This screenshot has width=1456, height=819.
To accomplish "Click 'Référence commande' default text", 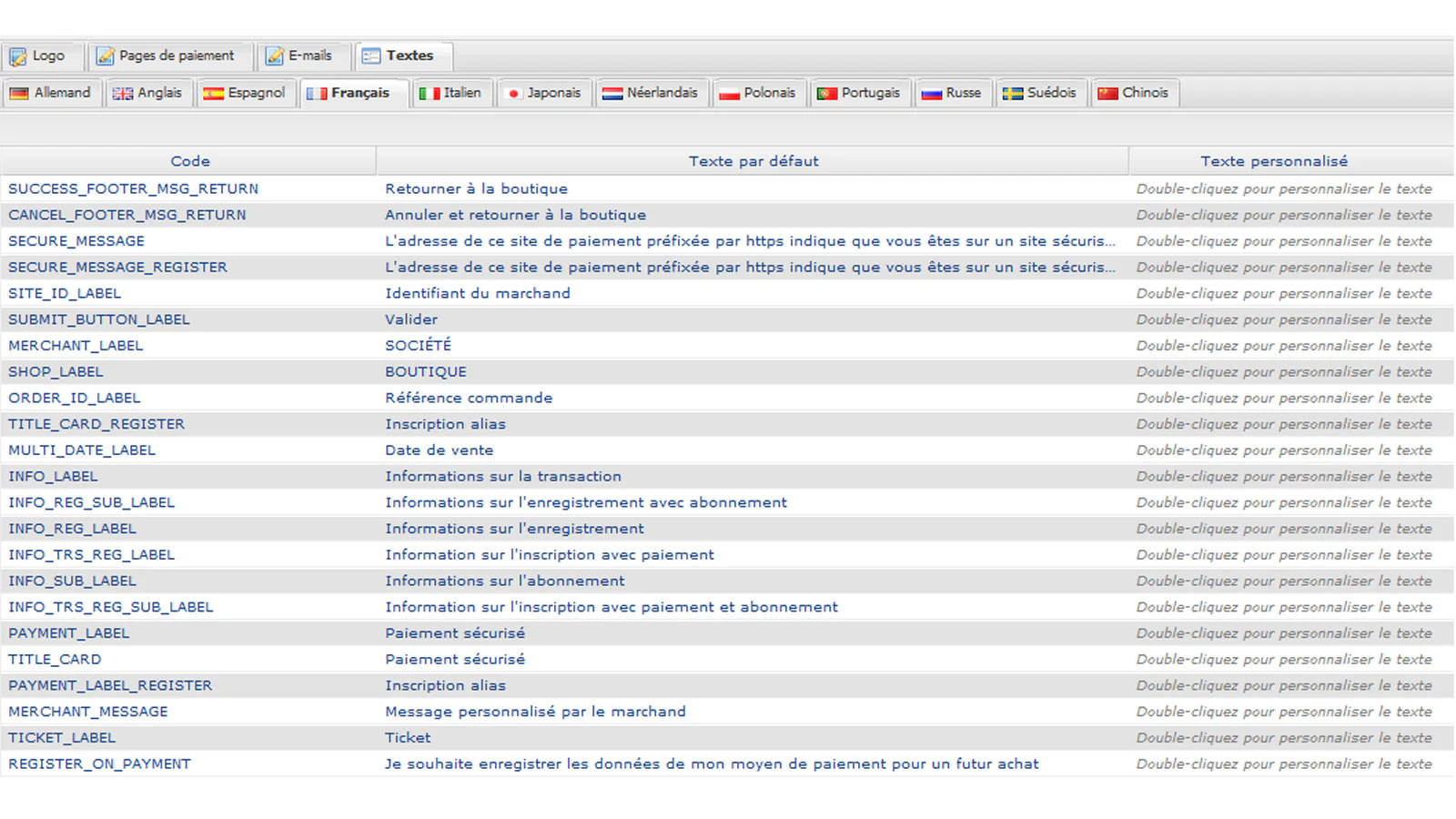I will tap(469, 399).
